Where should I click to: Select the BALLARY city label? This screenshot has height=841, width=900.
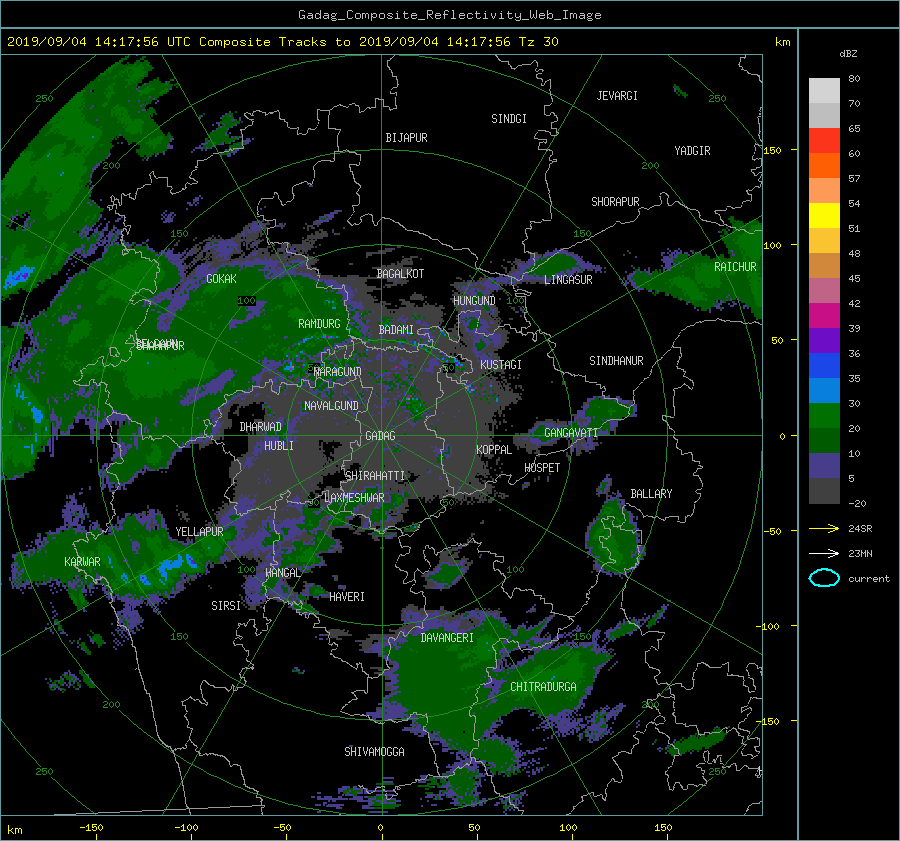(x=651, y=494)
